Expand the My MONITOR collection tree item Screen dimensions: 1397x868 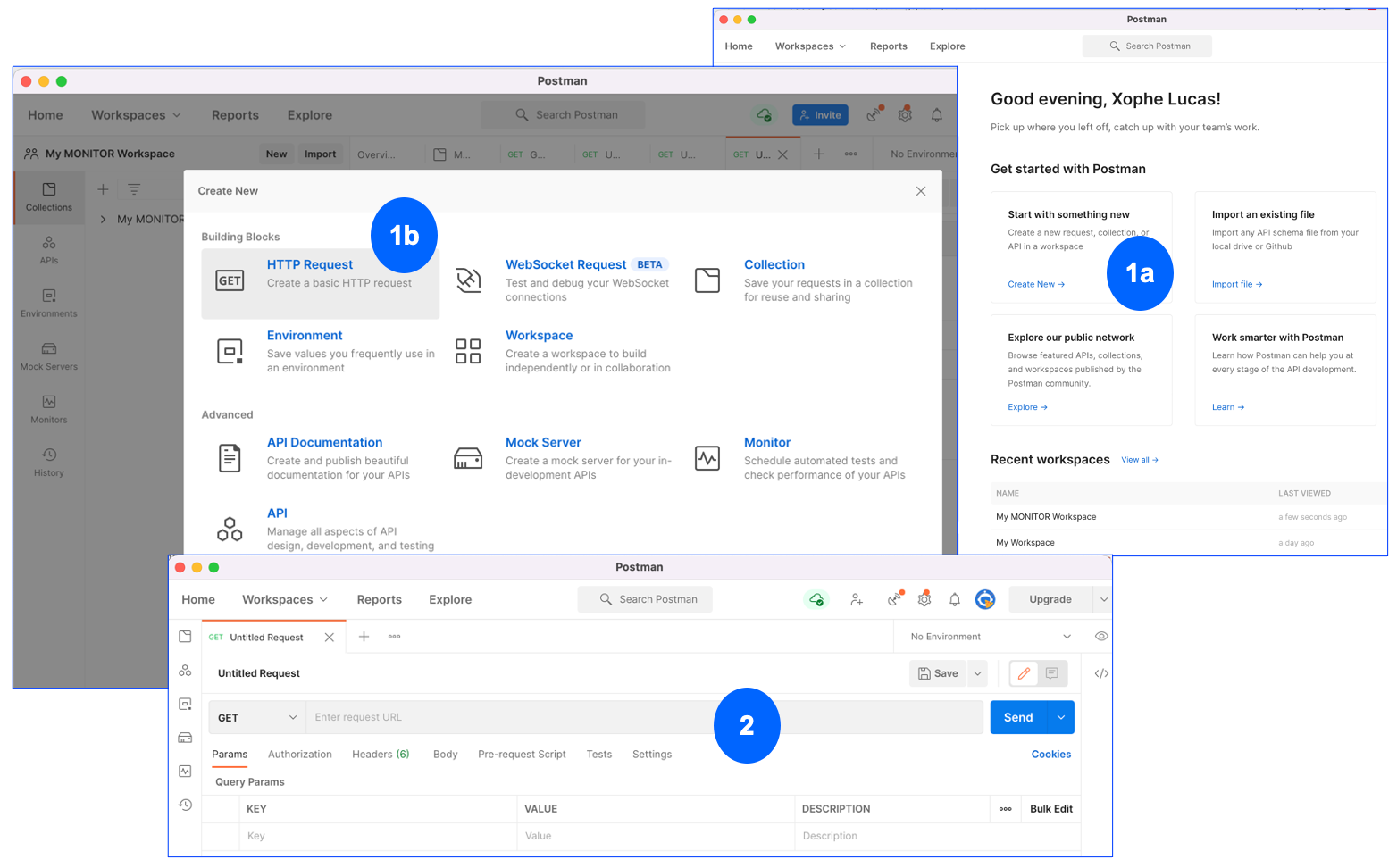pos(103,219)
